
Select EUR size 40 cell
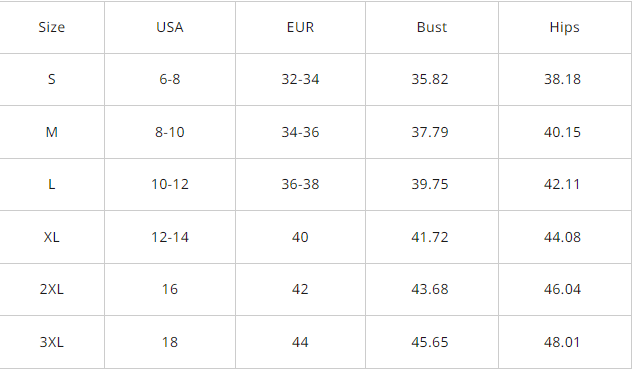[x=300, y=237]
